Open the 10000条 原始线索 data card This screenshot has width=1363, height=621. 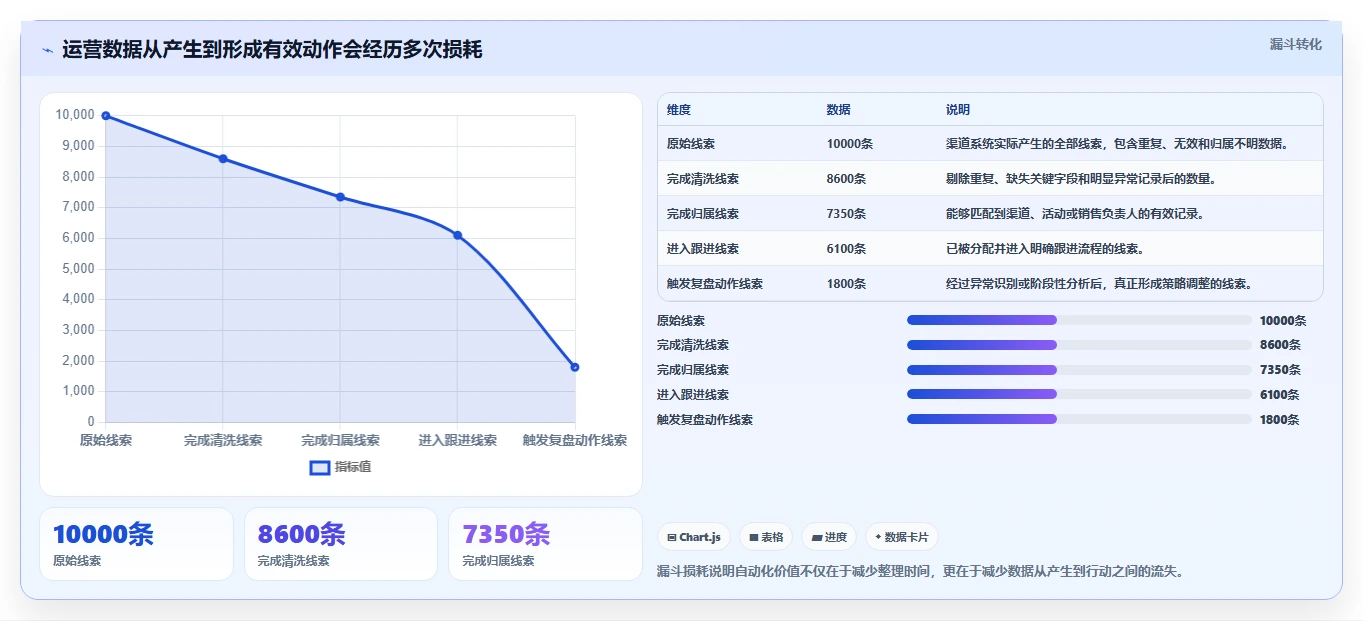(x=136, y=544)
